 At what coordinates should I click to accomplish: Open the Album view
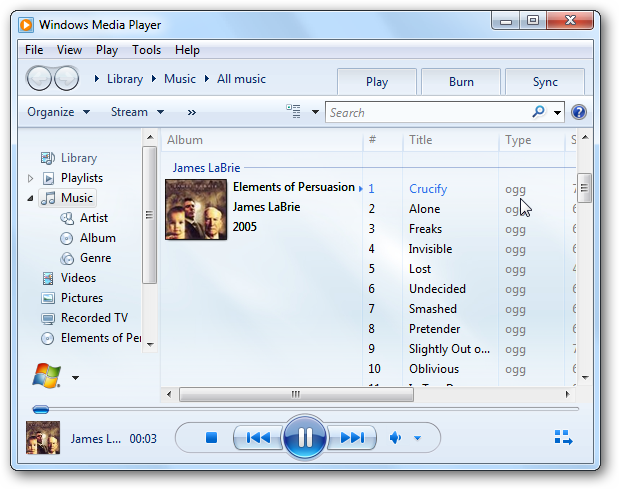tap(88, 238)
